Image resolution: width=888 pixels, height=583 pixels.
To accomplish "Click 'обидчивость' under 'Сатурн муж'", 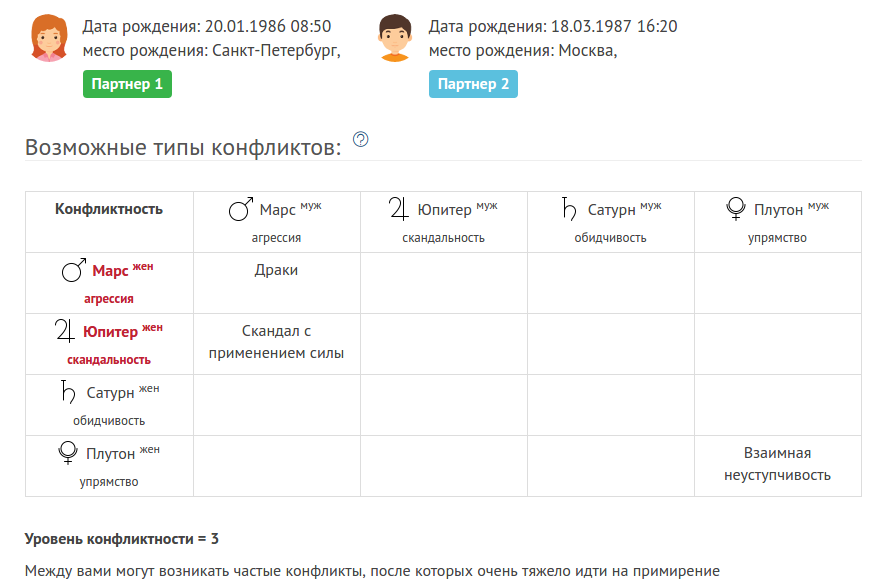I will (x=610, y=238).
